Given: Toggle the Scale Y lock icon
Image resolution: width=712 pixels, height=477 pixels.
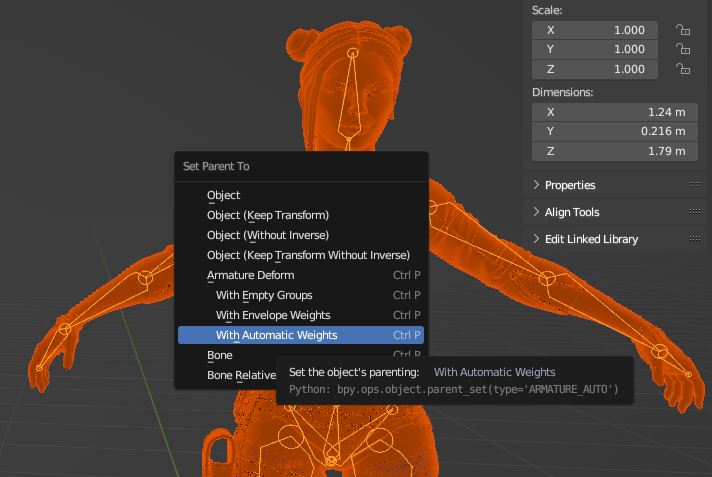Looking at the screenshot, I should (x=683, y=49).
